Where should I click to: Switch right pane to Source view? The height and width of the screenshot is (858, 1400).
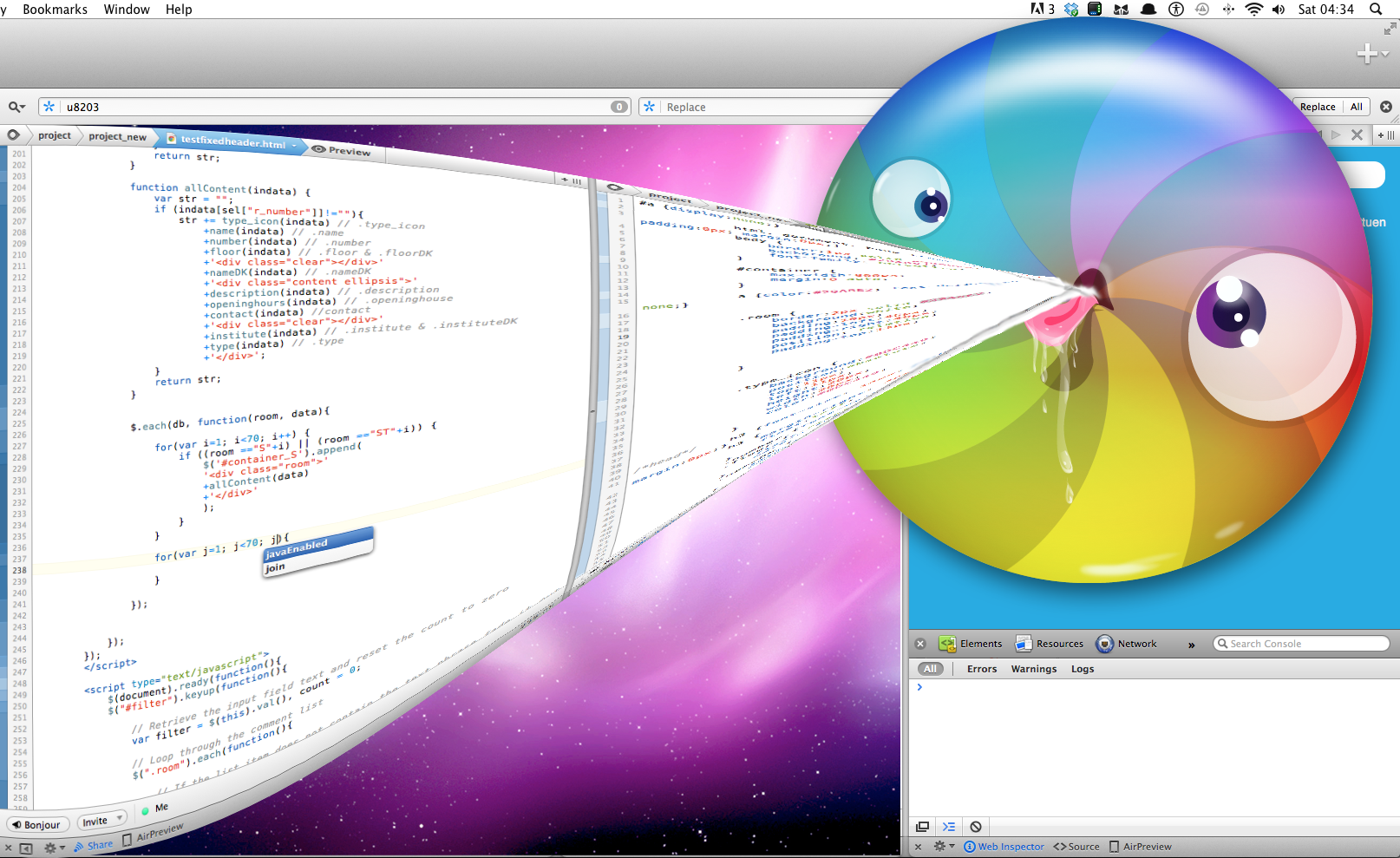pyautogui.click(x=1076, y=847)
